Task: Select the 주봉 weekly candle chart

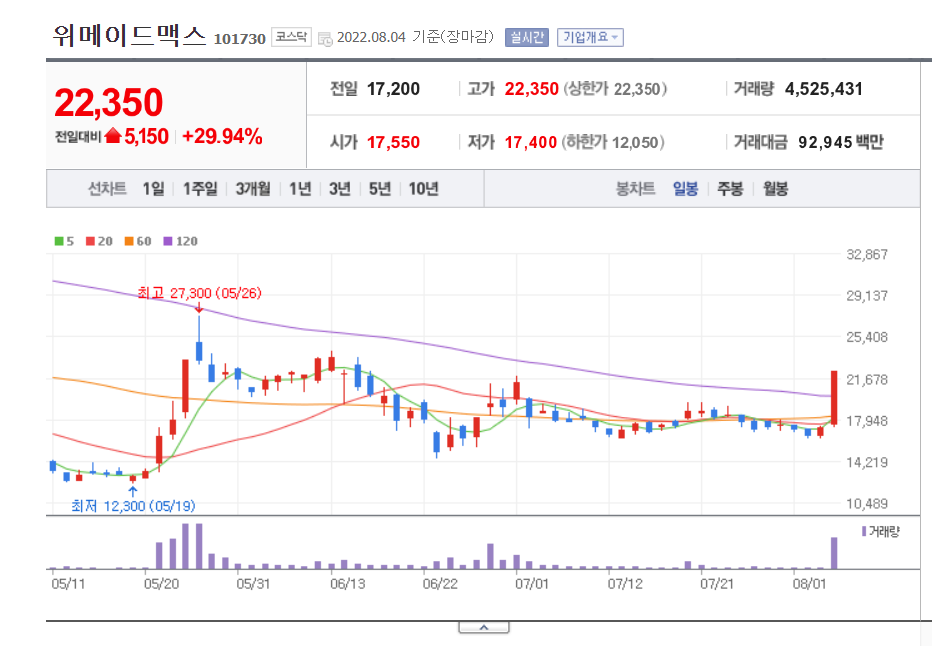Action: 730,189
